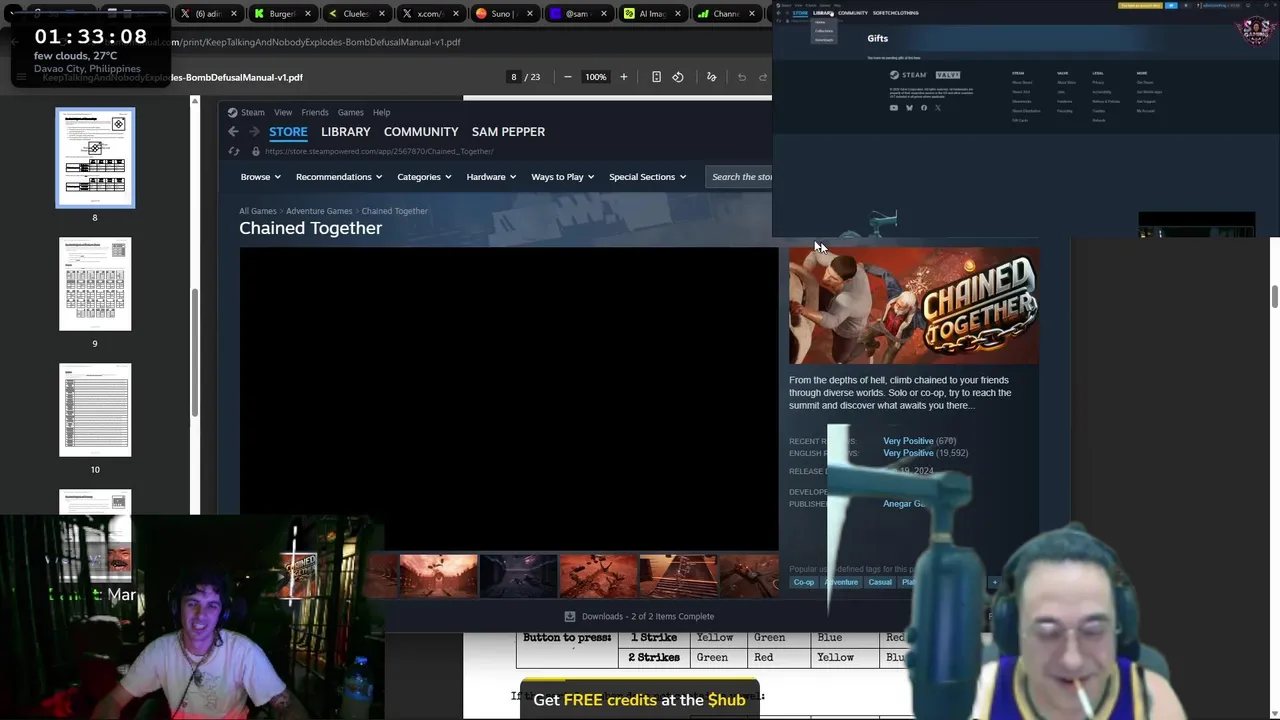Go forward with Steam's forward arrow
Viewport: 1280px width, 720px height.
pos(254,131)
